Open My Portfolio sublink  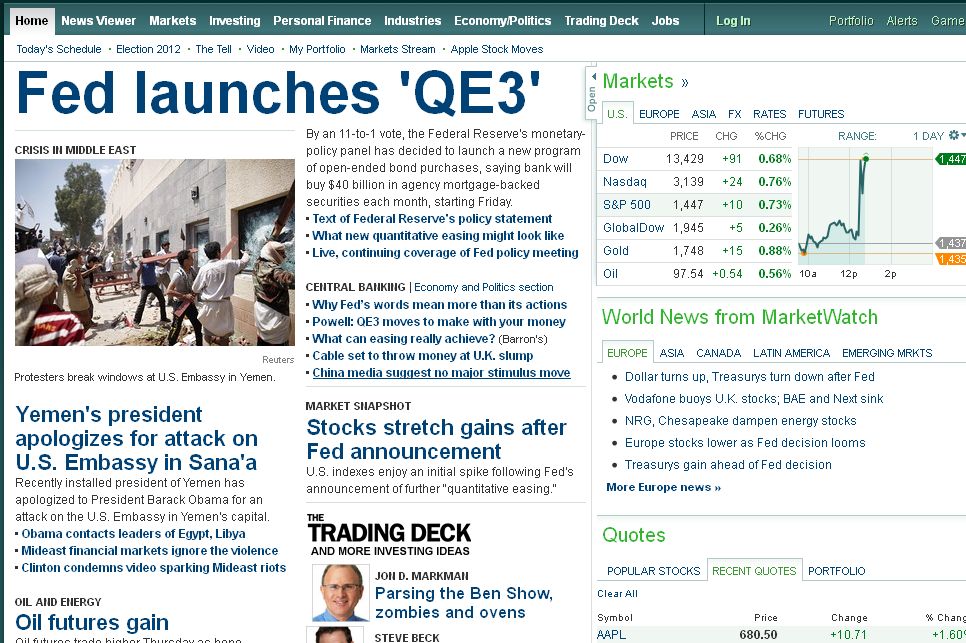click(317, 49)
